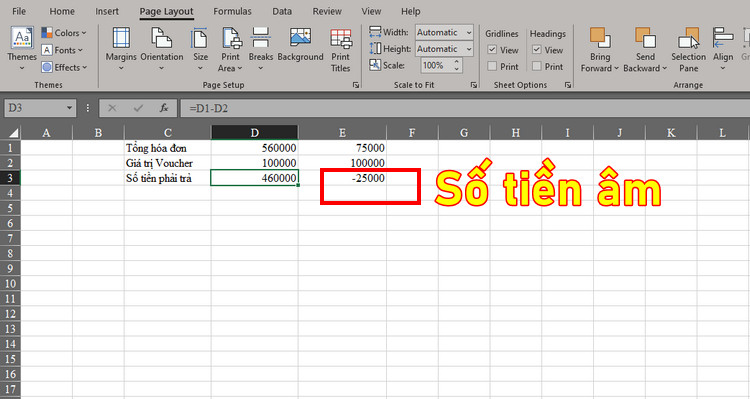Open the Print Titles tool
Viewport: 750px width, 399px height.
341,39
